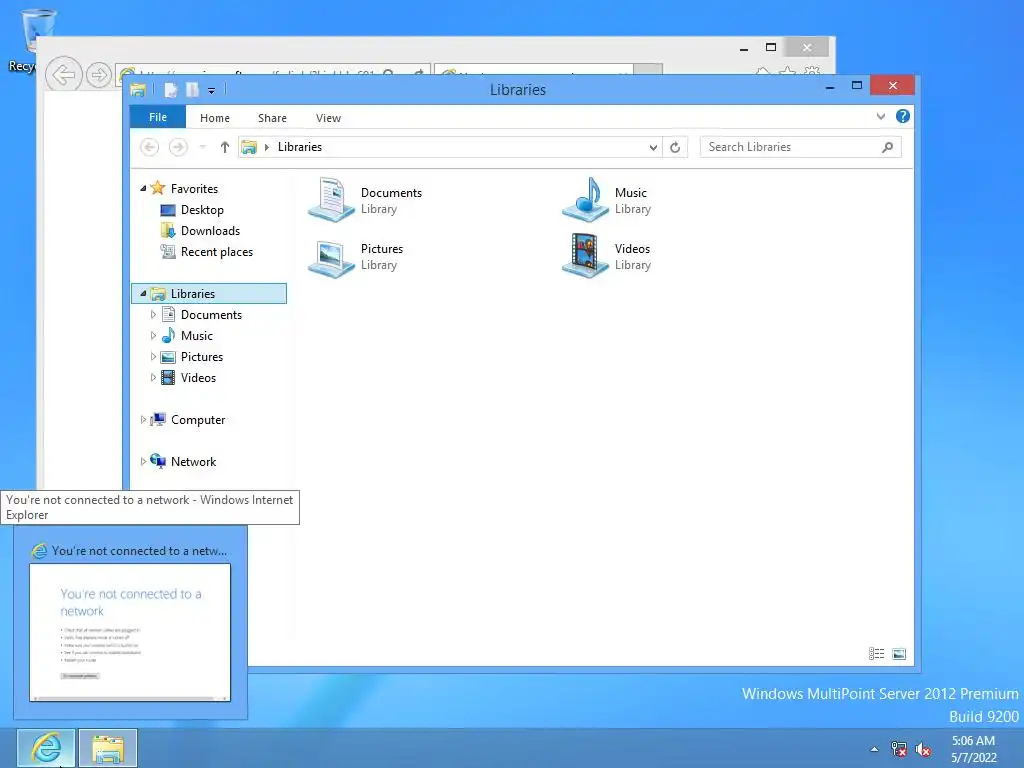Screen dimensions: 1024x768
Task: Expand Pictures in navigation tree
Action: point(153,357)
